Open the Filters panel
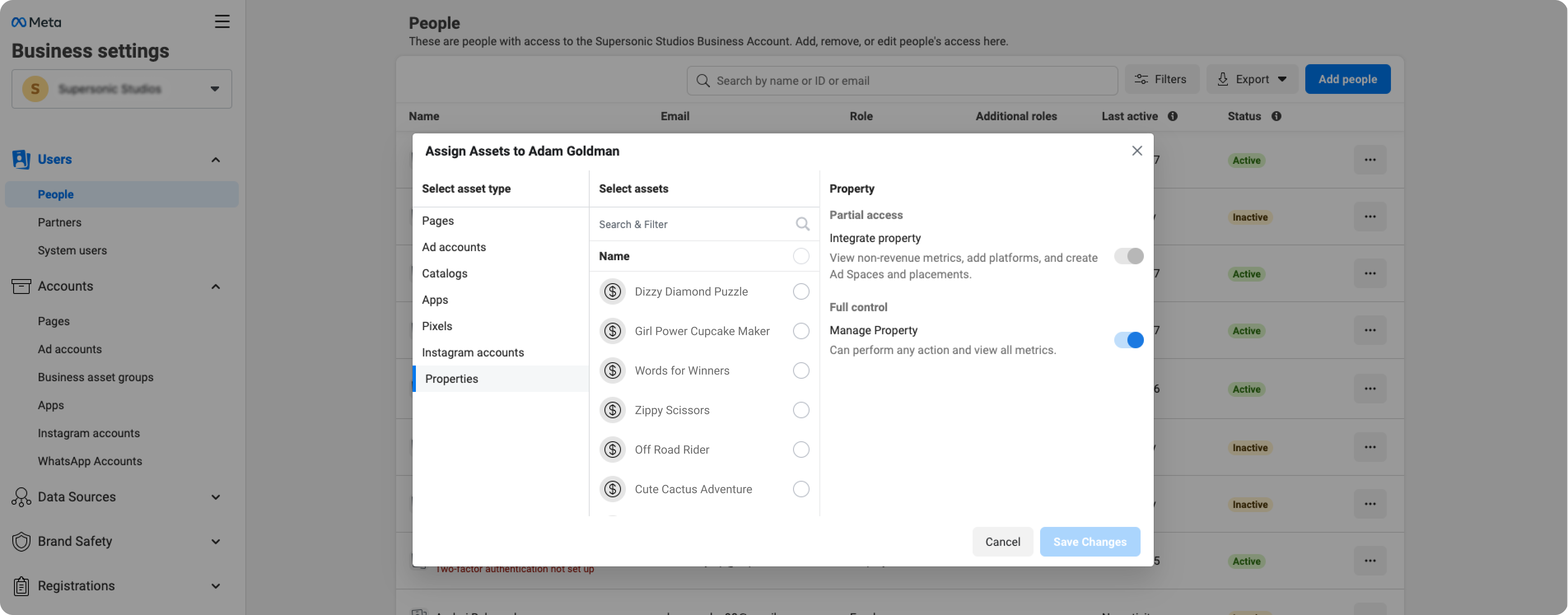The height and width of the screenshot is (615, 1568). [1162, 79]
